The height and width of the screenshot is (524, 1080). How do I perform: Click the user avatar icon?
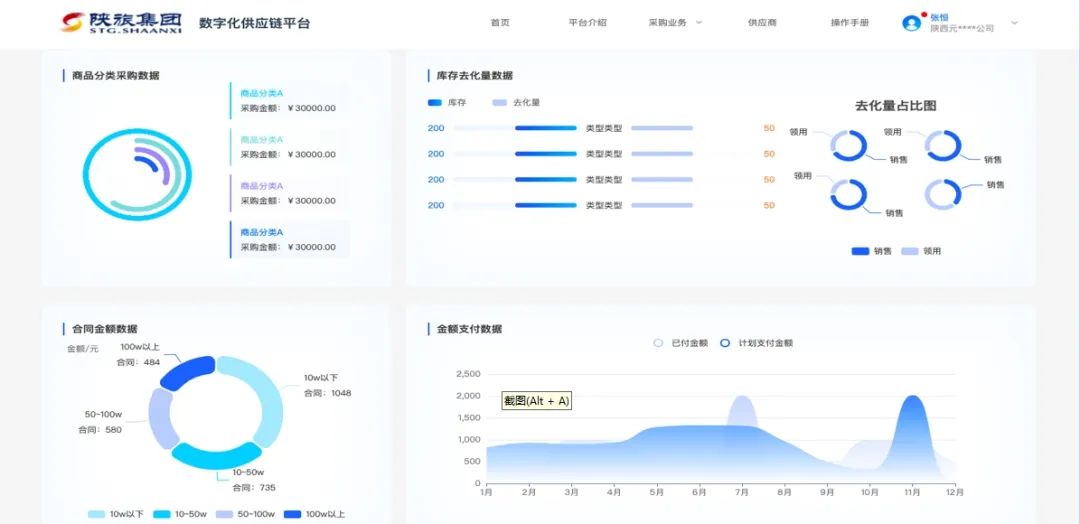point(911,23)
